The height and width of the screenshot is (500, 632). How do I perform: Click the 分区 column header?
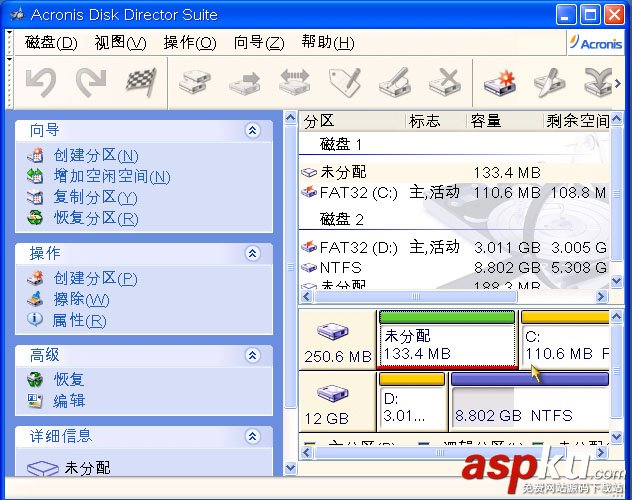pos(352,121)
